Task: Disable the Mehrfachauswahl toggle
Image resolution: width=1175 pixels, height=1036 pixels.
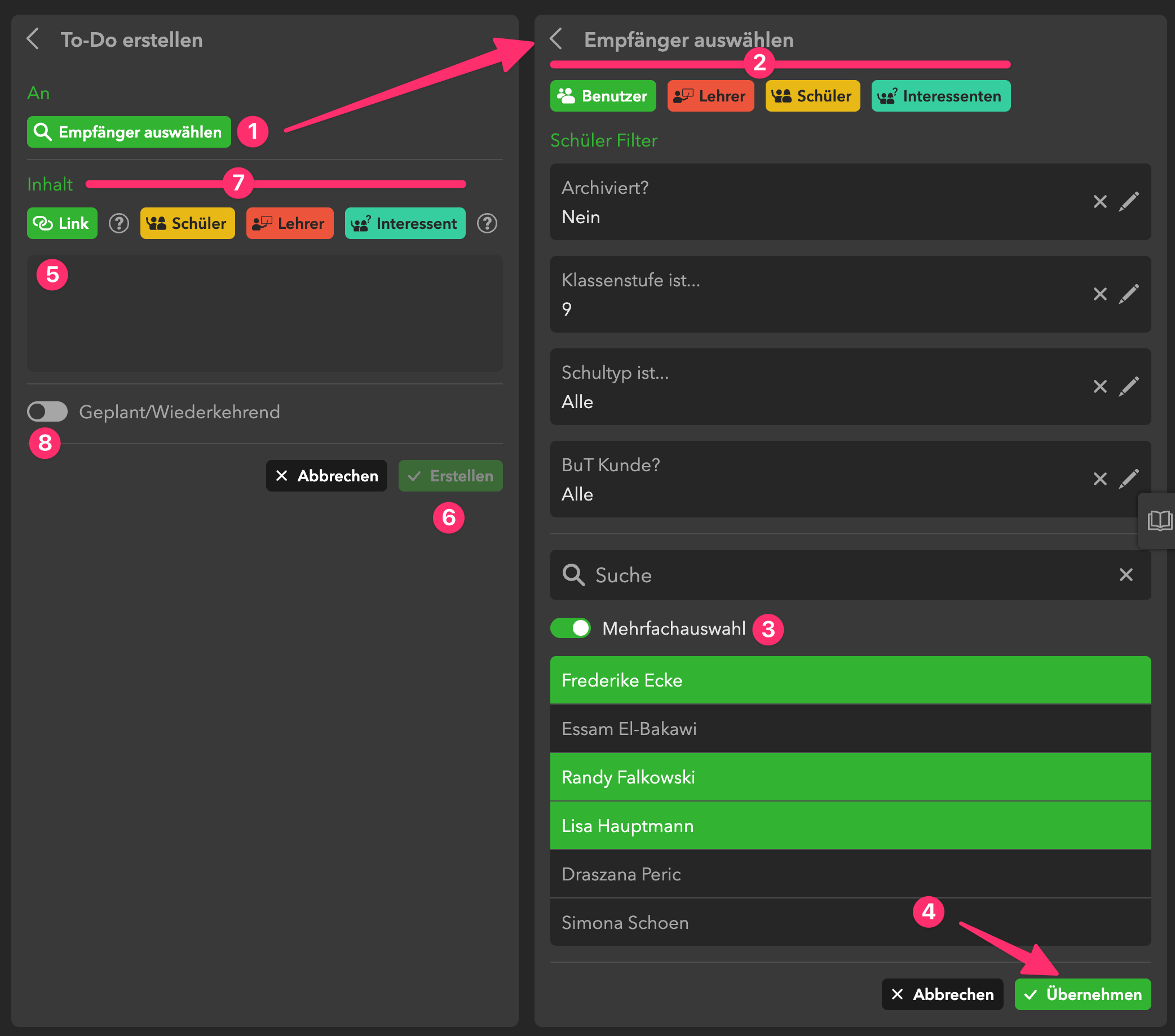Action: 570,628
